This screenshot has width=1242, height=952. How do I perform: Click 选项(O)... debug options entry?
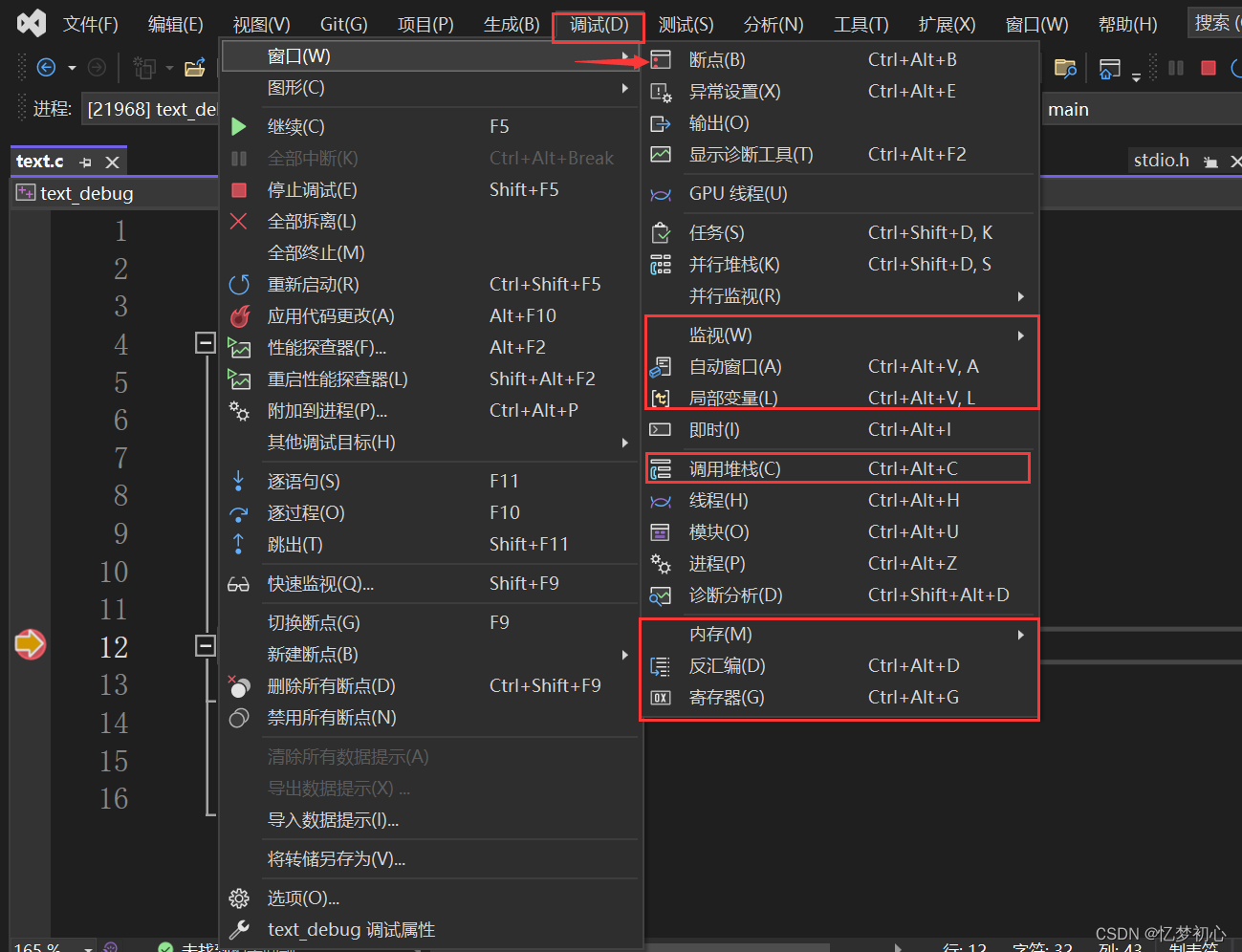point(303,898)
